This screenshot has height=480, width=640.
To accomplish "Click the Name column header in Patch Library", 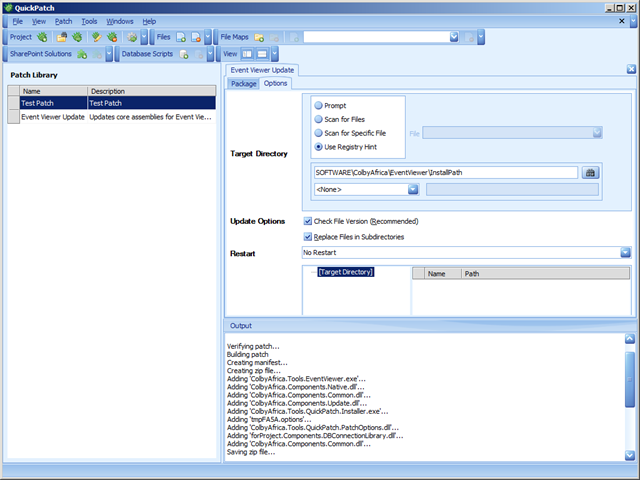I will click(53, 91).
